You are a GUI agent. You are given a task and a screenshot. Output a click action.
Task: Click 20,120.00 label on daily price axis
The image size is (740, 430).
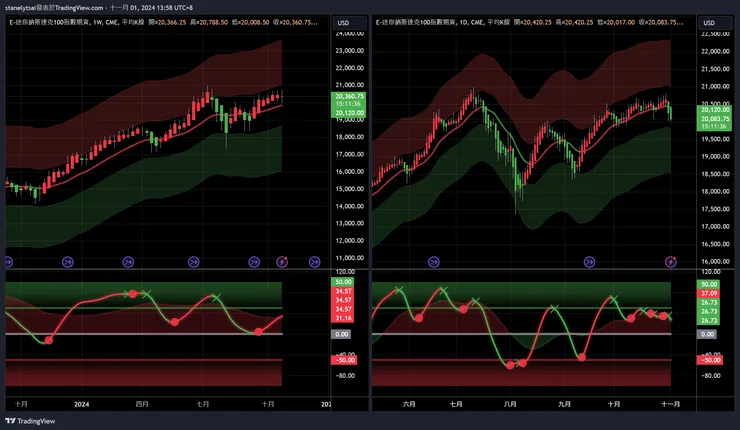(x=715, y=110)
